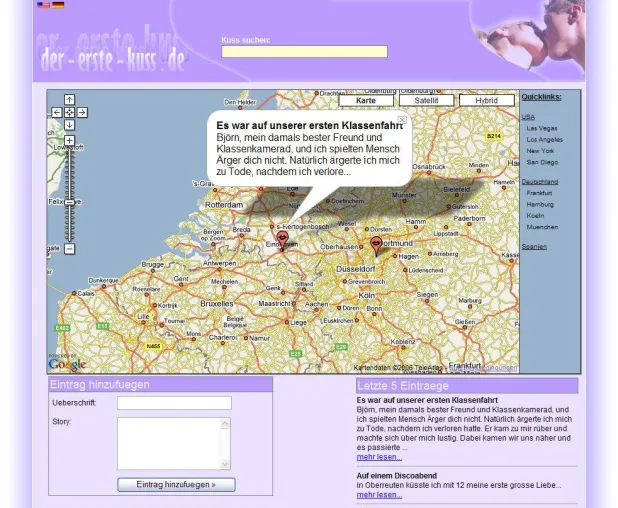Zoom in with the map plus button
This screenshot has height=508, width=618.
(69, 140)
